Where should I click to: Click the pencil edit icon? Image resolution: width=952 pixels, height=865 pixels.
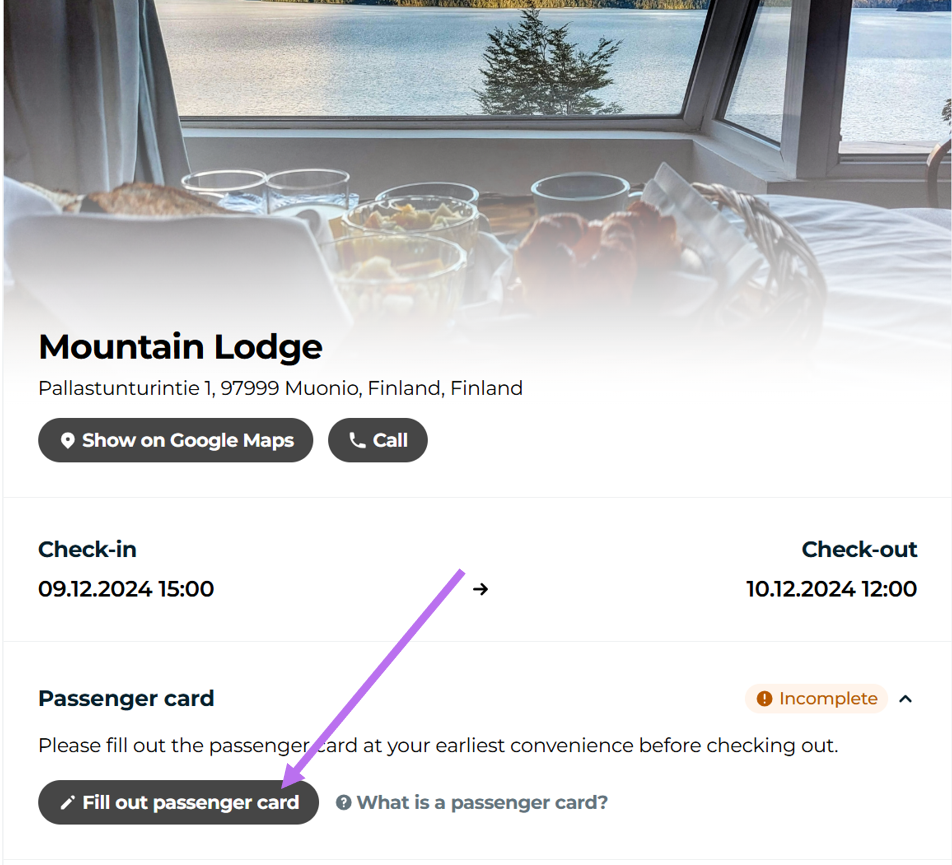coord(67,803)
